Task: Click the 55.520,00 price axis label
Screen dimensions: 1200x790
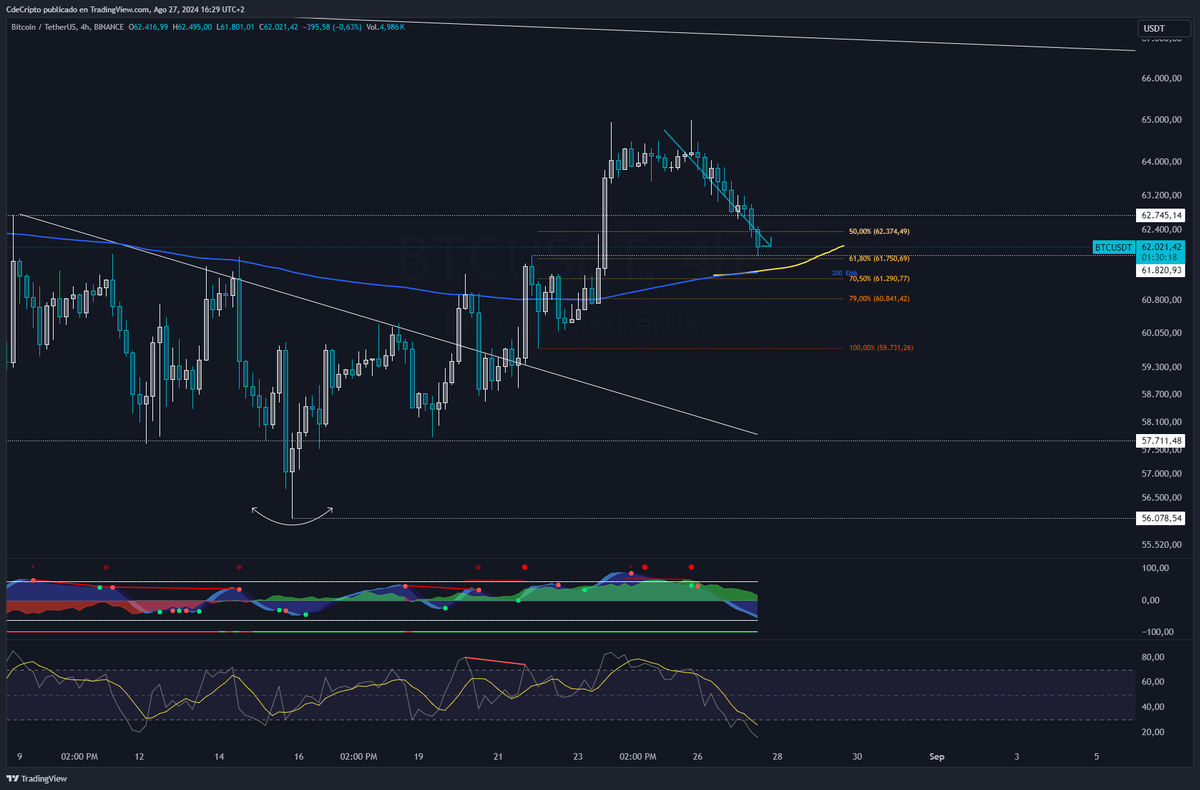Action: [x=1161, y=545]
